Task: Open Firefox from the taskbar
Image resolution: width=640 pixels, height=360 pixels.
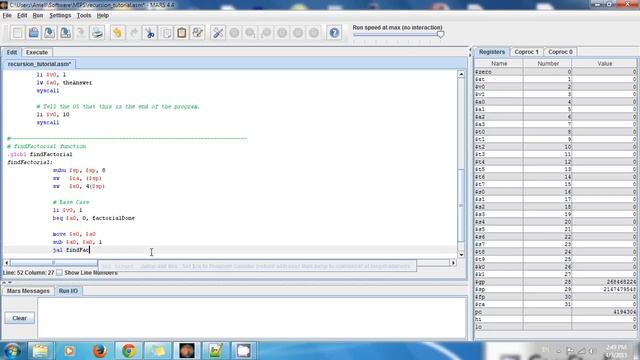Action: pos(100,351)
